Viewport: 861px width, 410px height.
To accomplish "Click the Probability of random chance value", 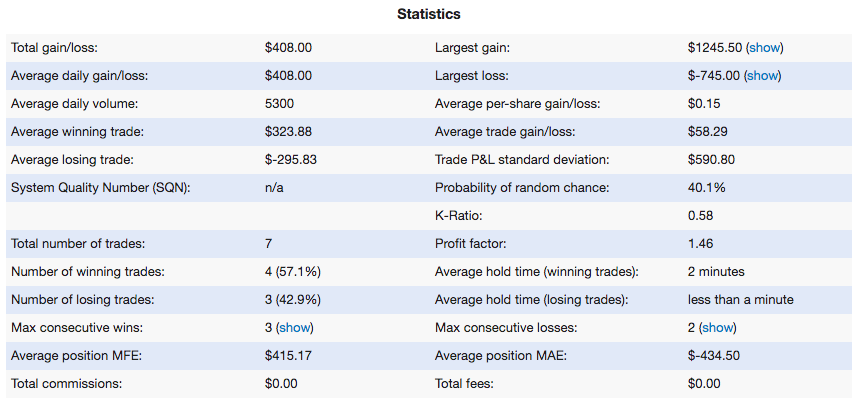I will coord(706,188).
